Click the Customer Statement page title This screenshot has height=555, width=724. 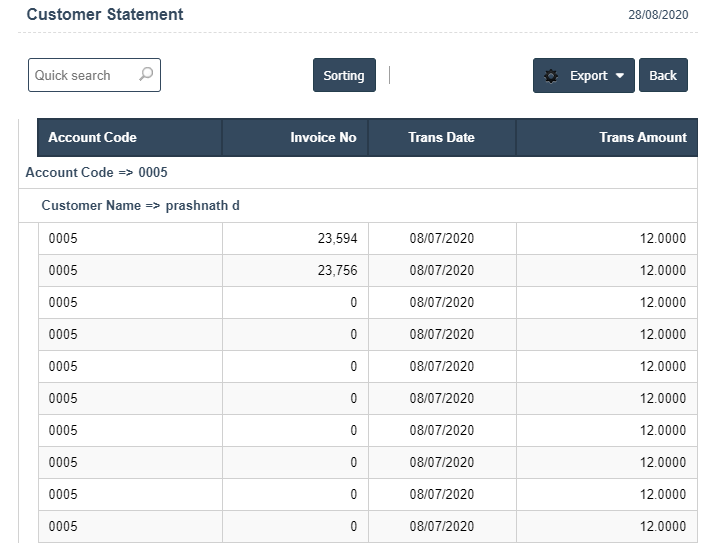tap(105, 15)
